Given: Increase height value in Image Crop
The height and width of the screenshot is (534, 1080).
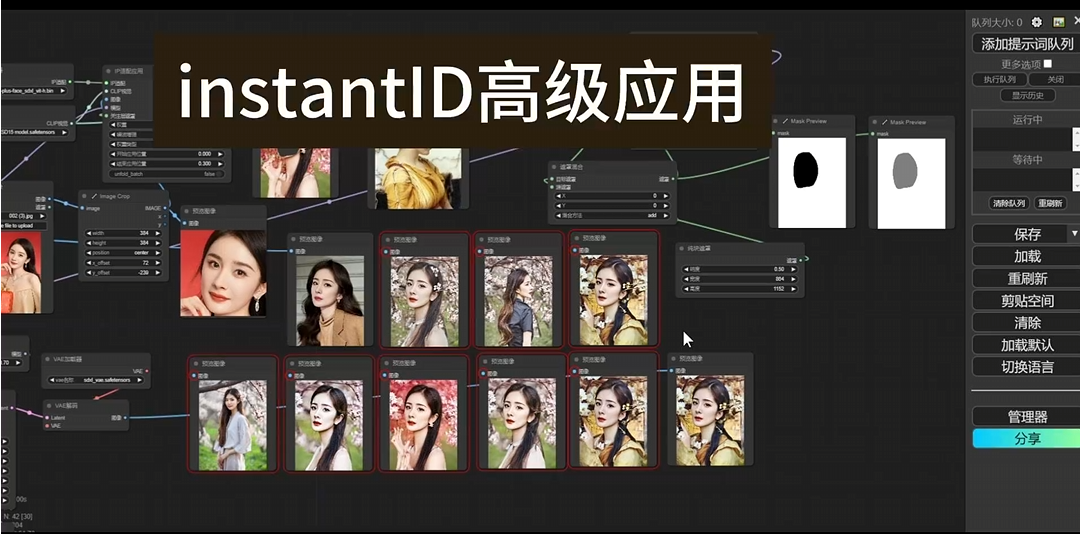Looking at the screenshot, I should [x=158, y=243].
